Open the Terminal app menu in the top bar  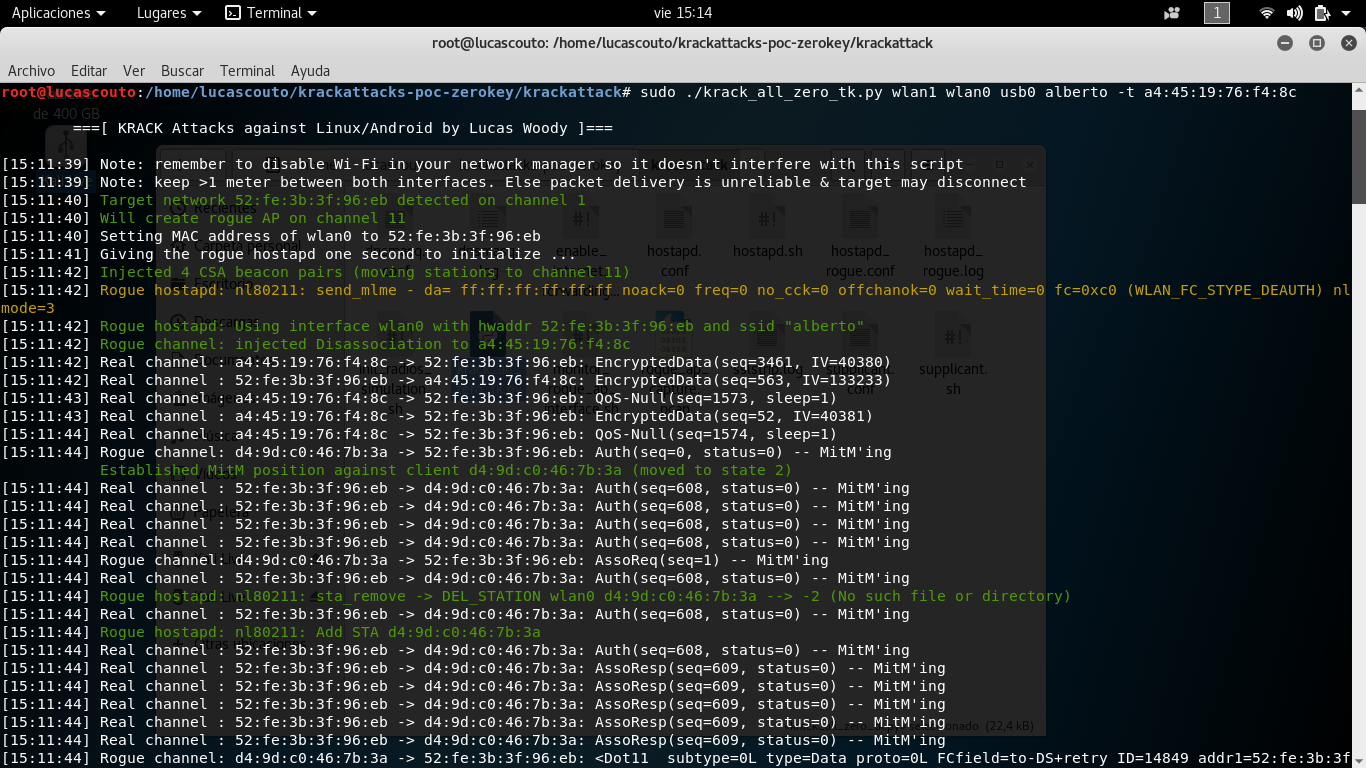[x=271, y=13]
